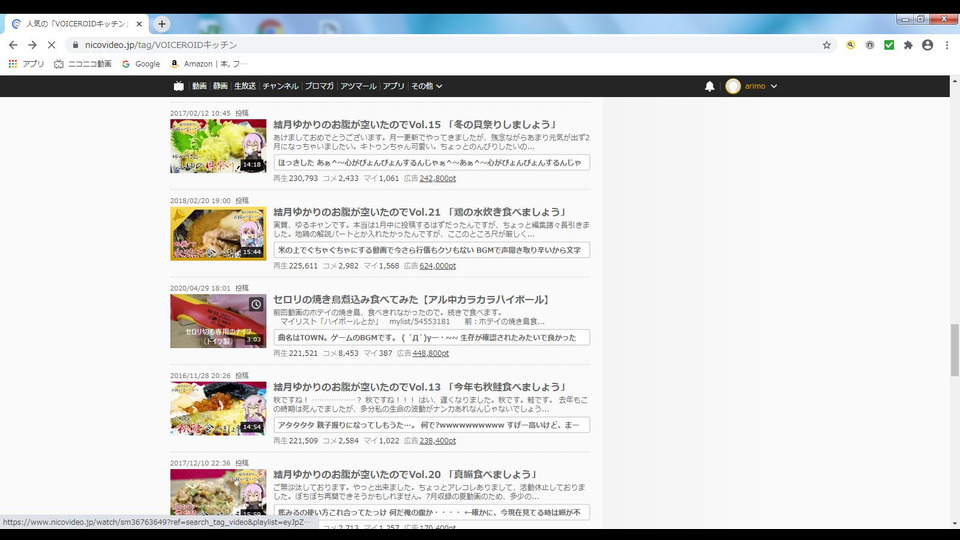Image resolution: width=960 pixels, height=540 pixels.
Task: Bookmark this page with the star icon
Action: pyautogui.click(x=827, y=45)
